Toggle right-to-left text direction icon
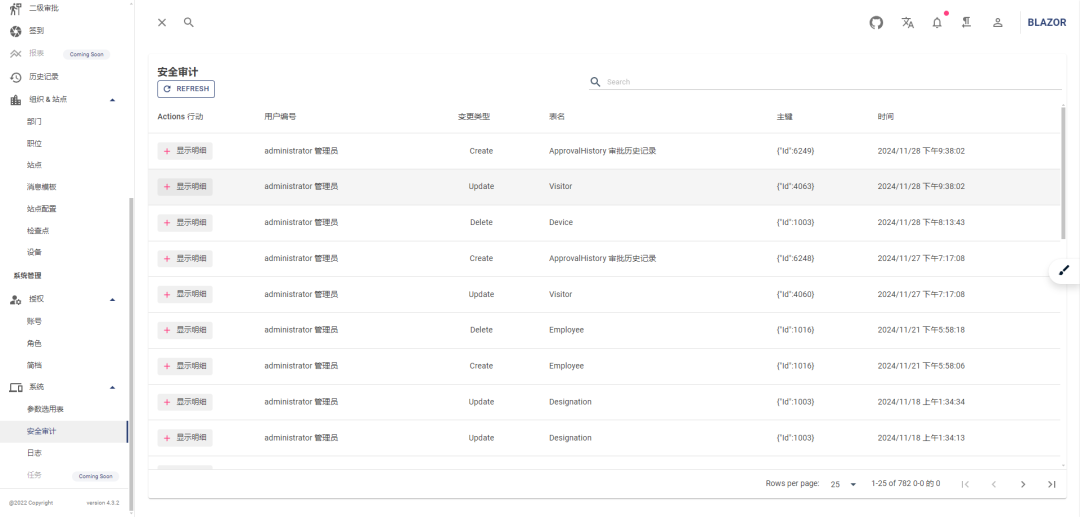The image size is (1080, 517). point(967,22)
